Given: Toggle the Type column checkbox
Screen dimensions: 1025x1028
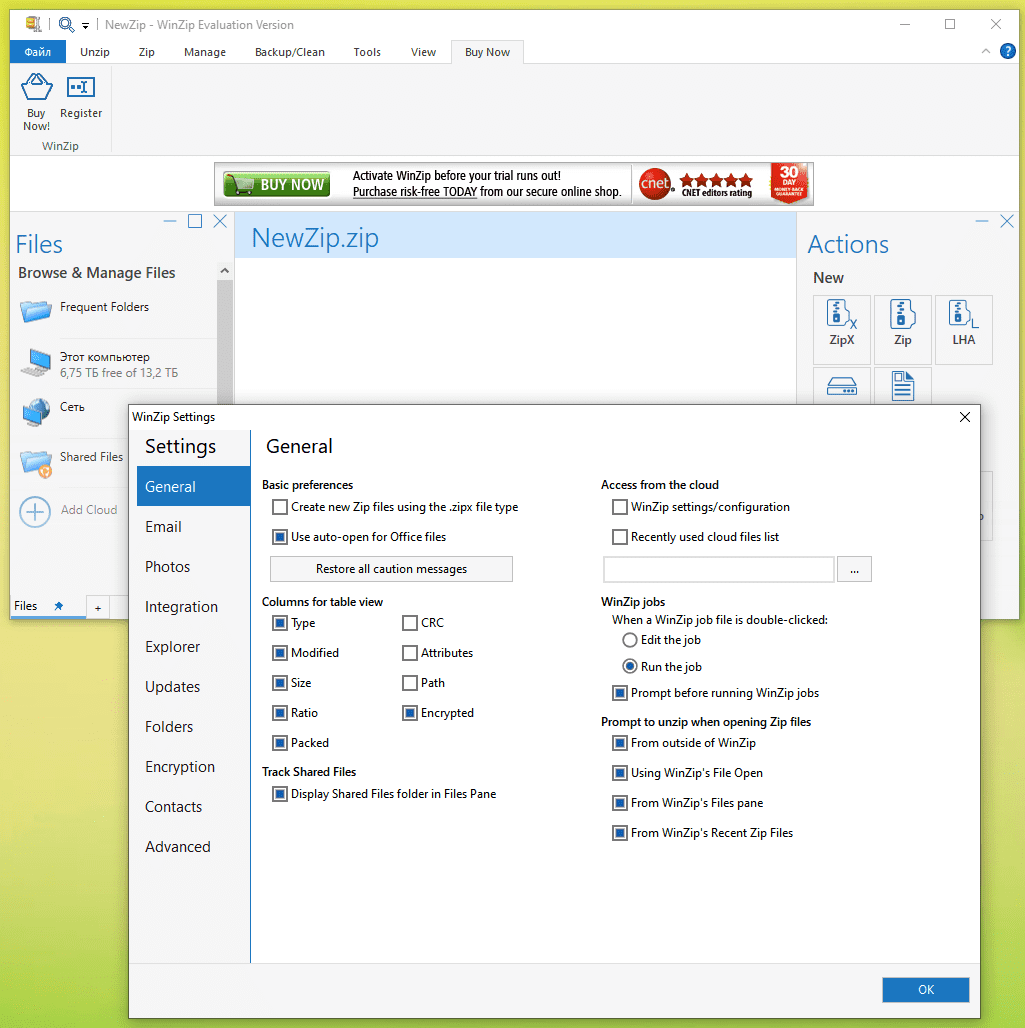Looking at the screenshot, I should point(280,623).
